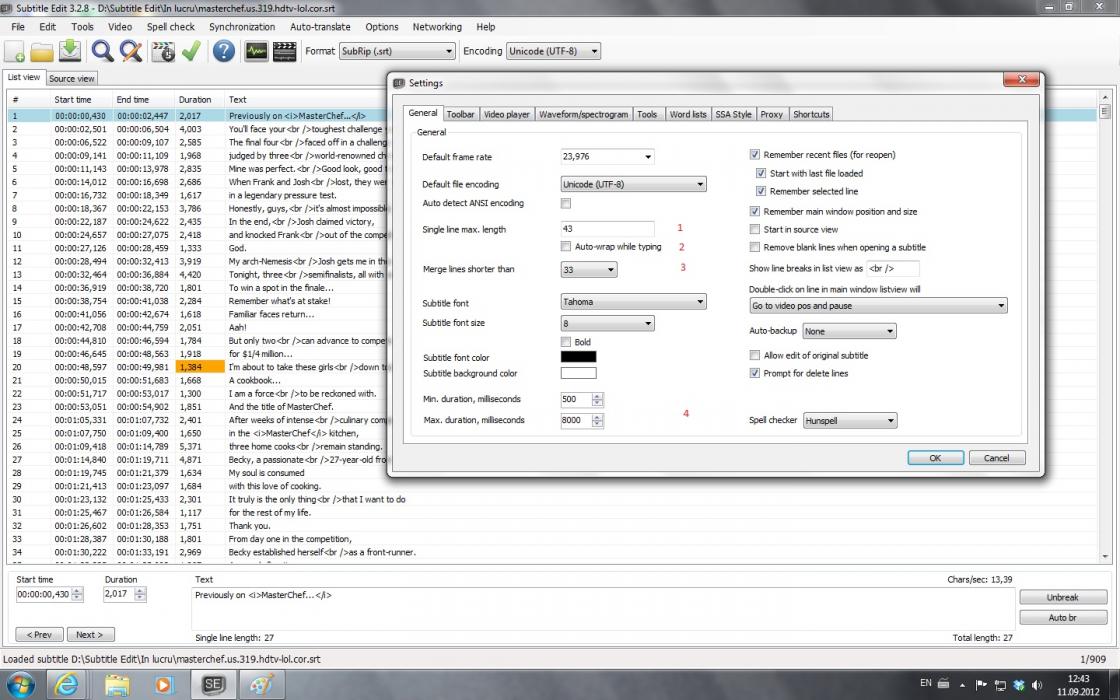The image size is (1120, 700).
Task: Open the Find magnifier tool
Action: coord(102,51)
